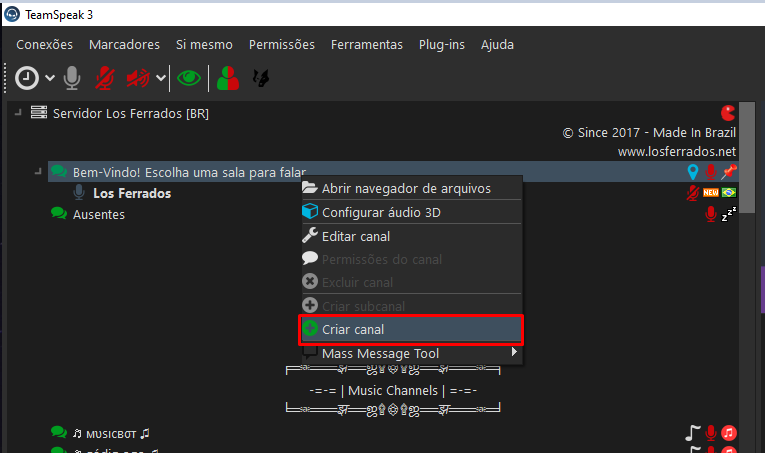Viewport: 765px width, 453px height.
Task: Click the black wolf toolbar icon
Action: pos(262,77)
